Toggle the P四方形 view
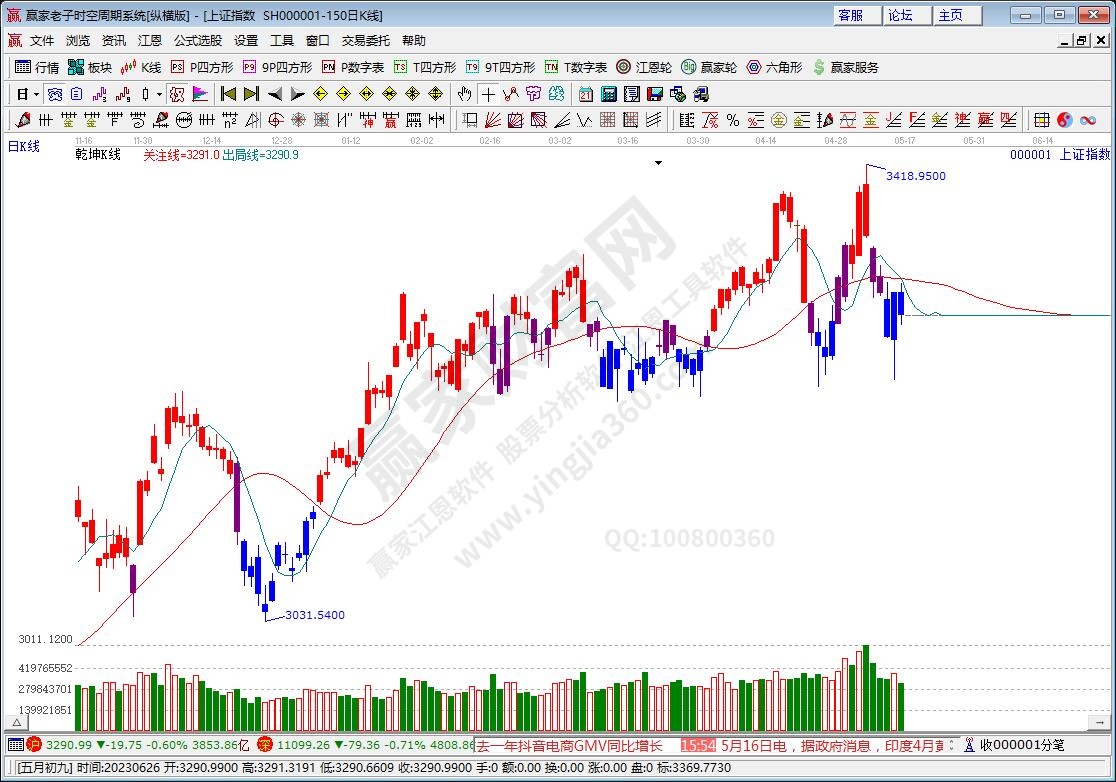Viewport: 1116px width, 782px height. click(202, 67)
